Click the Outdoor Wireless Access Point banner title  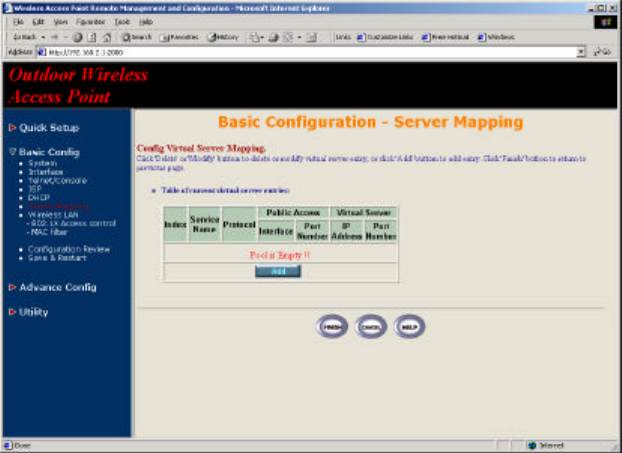tap(78, 86)
